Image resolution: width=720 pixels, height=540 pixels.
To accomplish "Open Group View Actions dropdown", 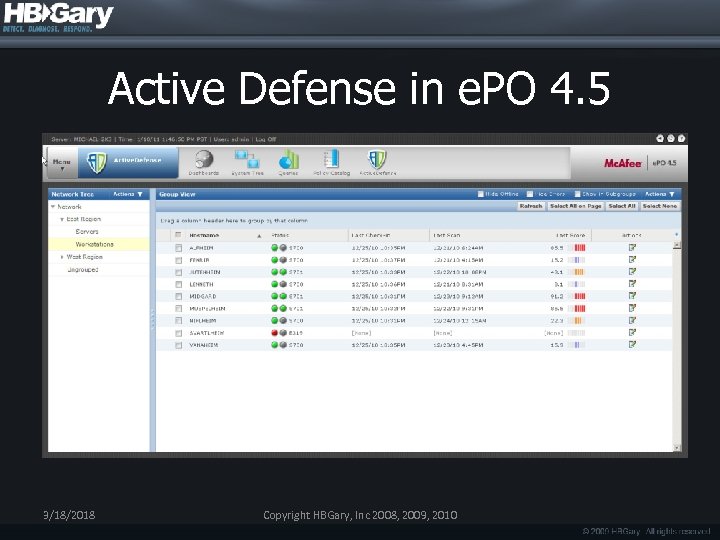I will (660, 194).
